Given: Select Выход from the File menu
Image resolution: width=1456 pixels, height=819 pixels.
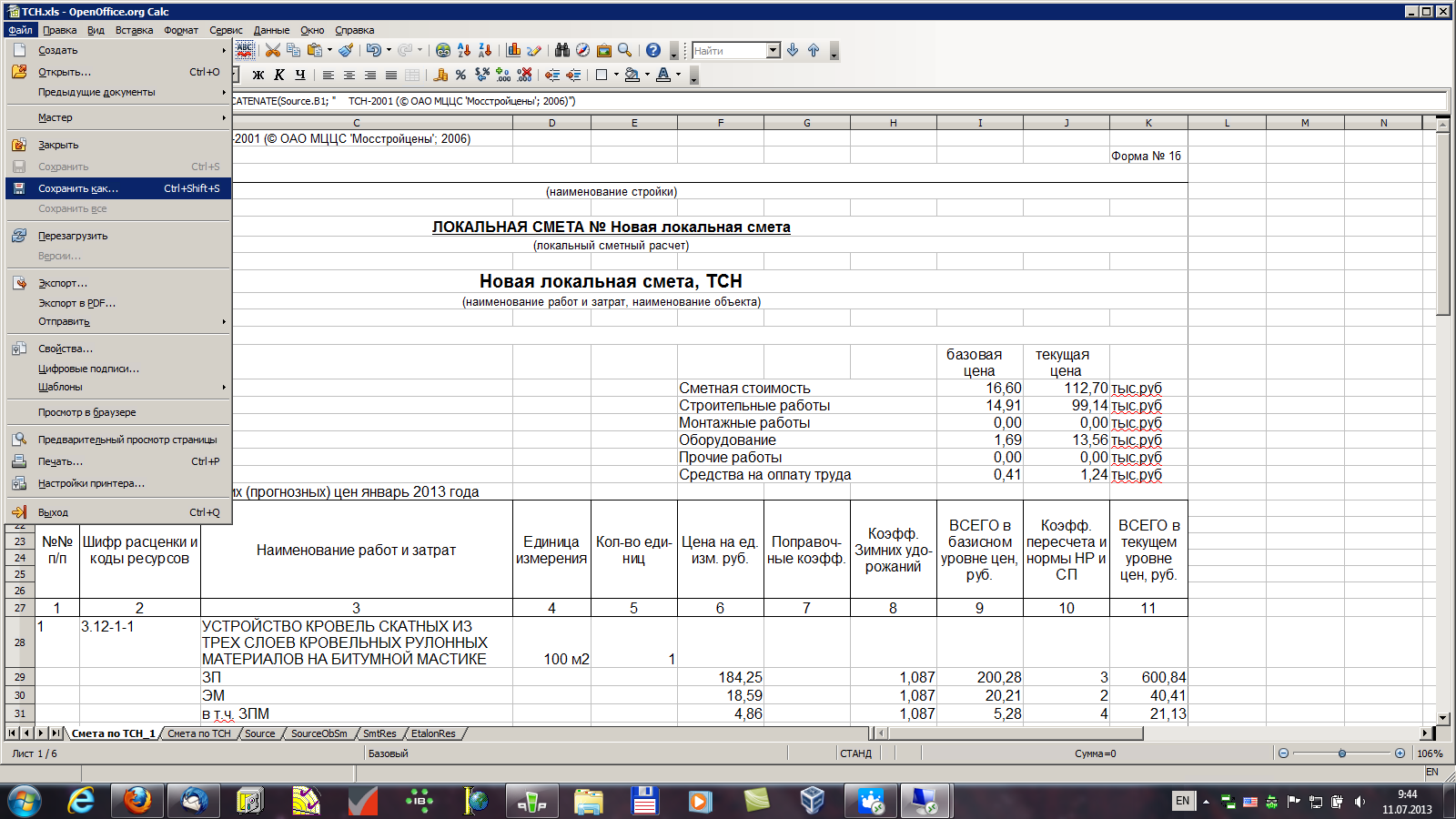Looking at the screenshot, I should (118, 512).
